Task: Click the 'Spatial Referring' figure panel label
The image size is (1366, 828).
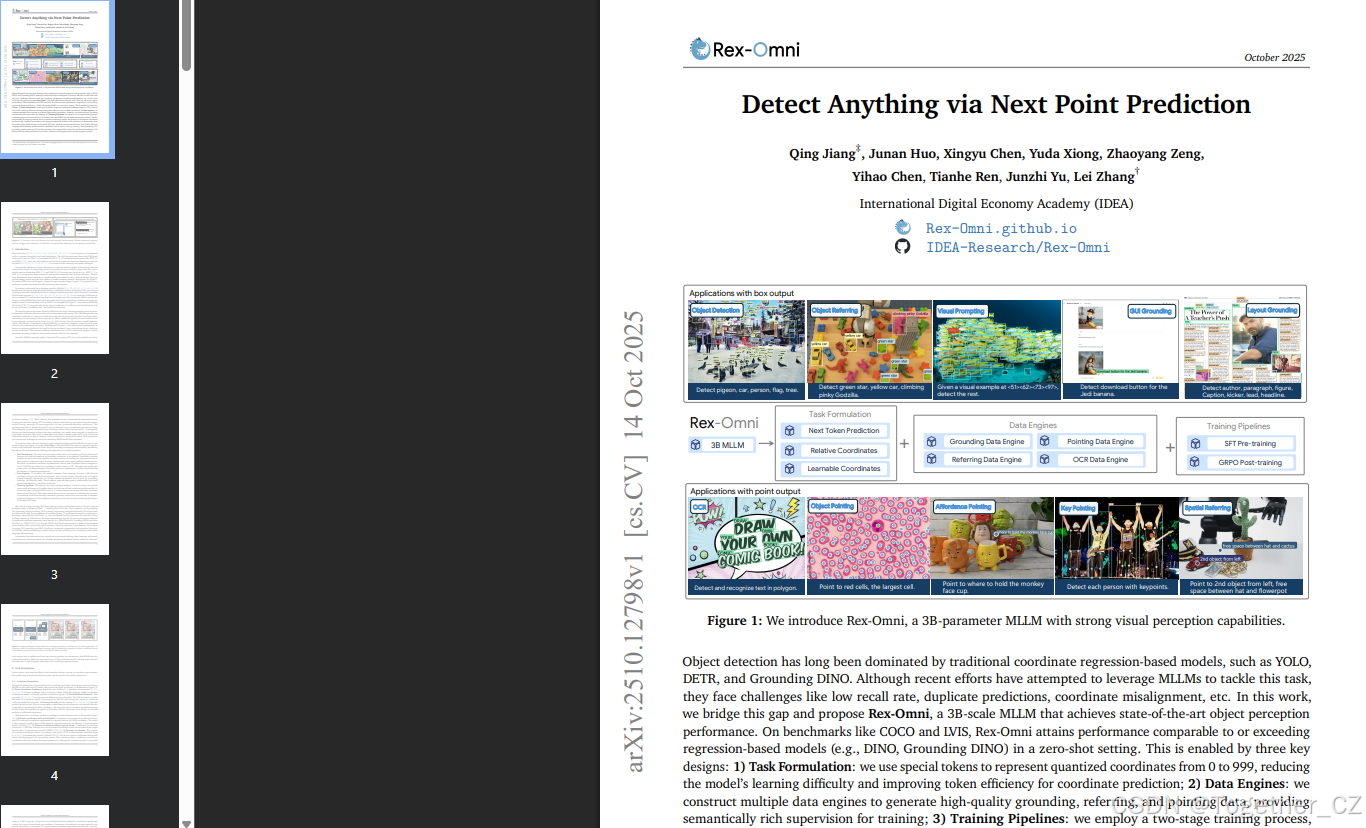Action: pyautogui.click(x=1208, y=508)
